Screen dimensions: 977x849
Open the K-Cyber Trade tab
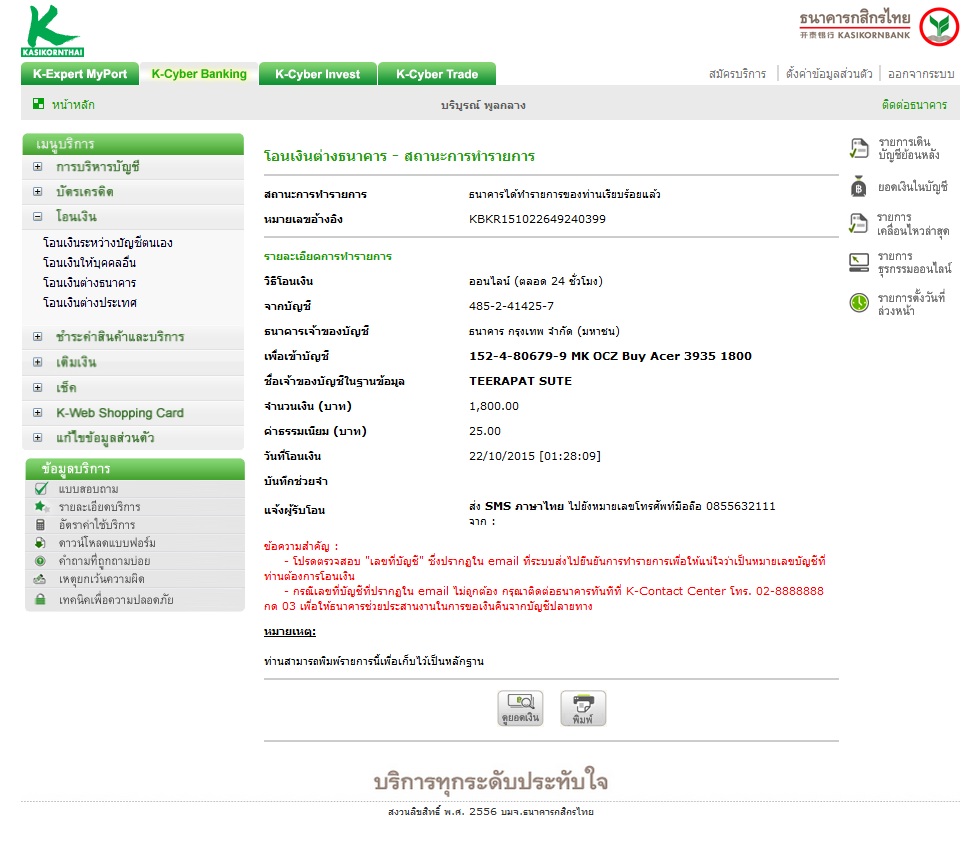click(x=437, y=74)
